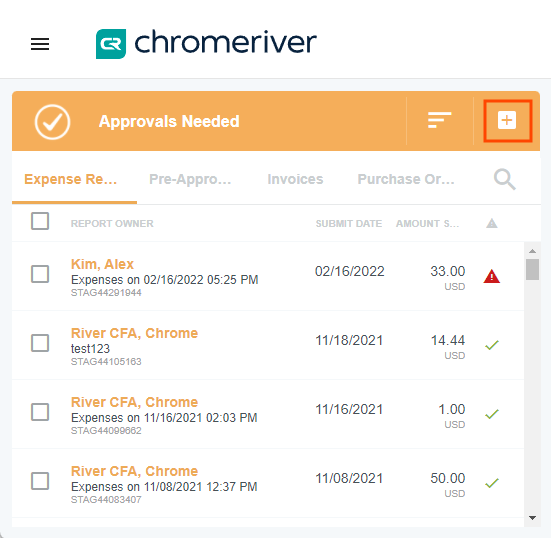Open Kim, Alex report owner link
Screen dimensions: 551x538
point(102,264)
